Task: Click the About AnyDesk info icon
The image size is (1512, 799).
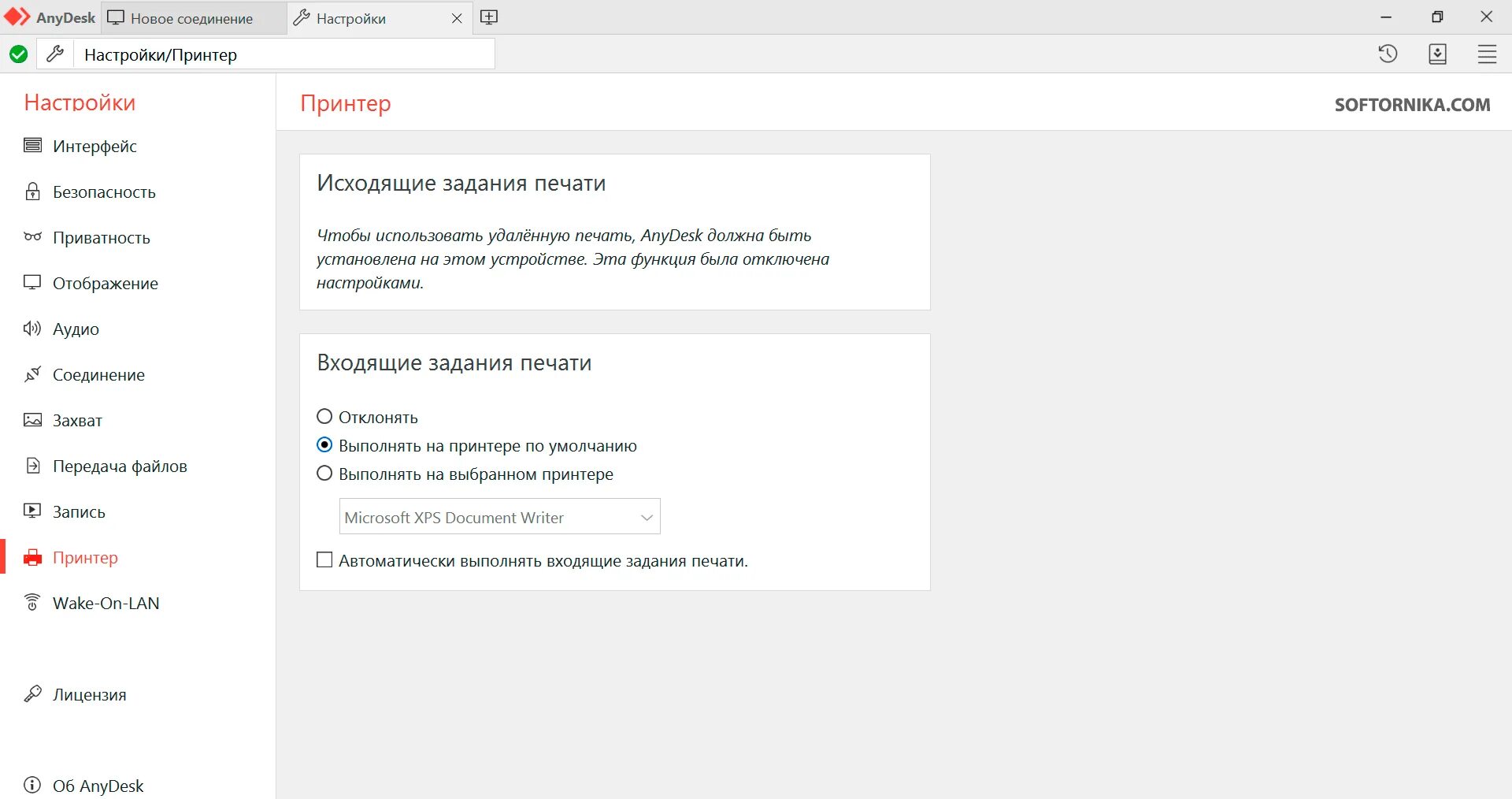Action: 32,785
